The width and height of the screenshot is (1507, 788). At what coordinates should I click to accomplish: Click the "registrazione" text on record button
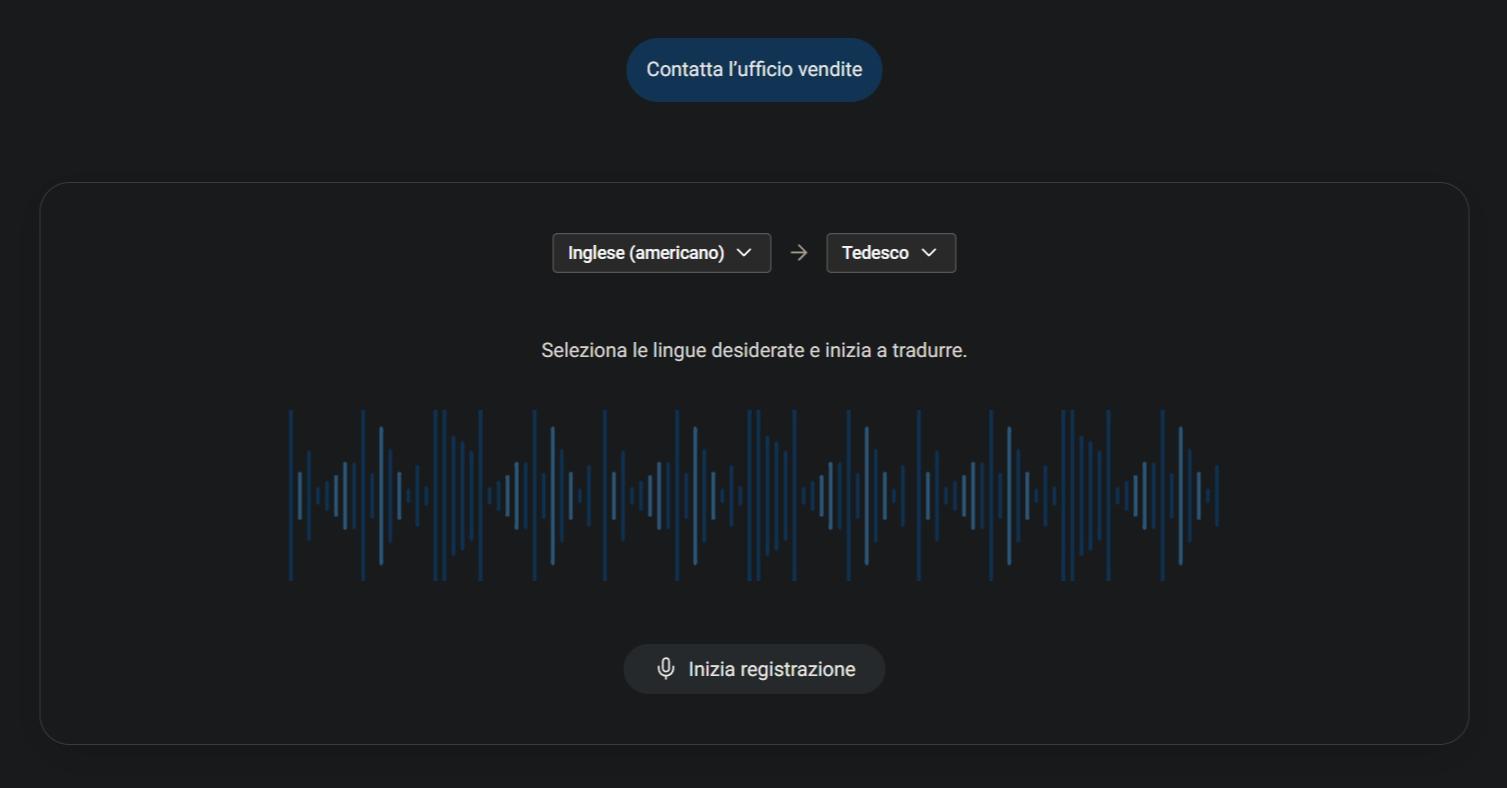click(797, 670)
